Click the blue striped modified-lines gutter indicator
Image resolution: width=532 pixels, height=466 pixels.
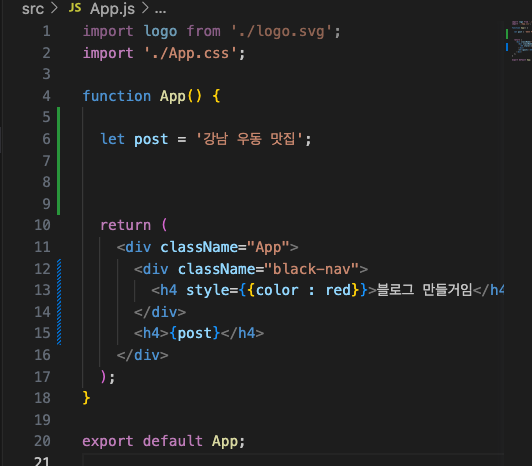(x=59, y=302)
